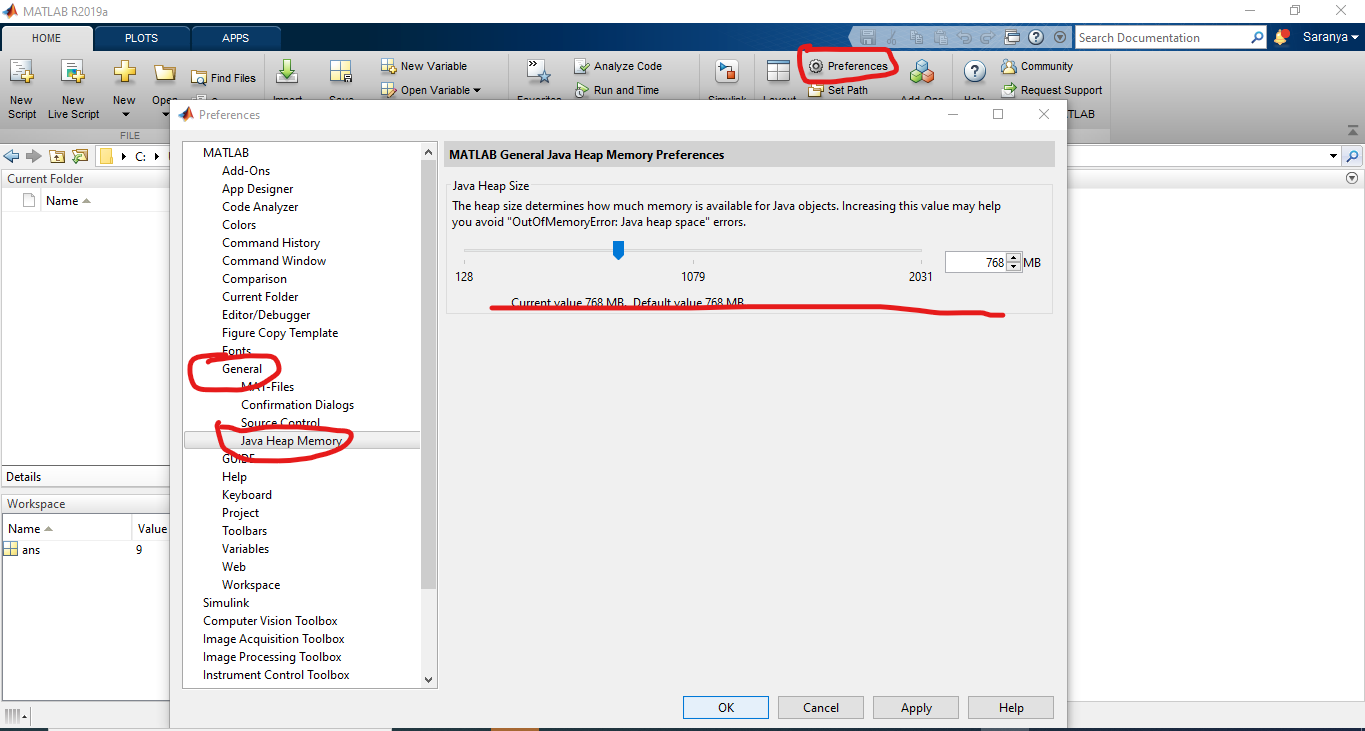Screen dimensions: 1365x731
Task: Switch to the PLOTS tab
Action: coord(141,37)
